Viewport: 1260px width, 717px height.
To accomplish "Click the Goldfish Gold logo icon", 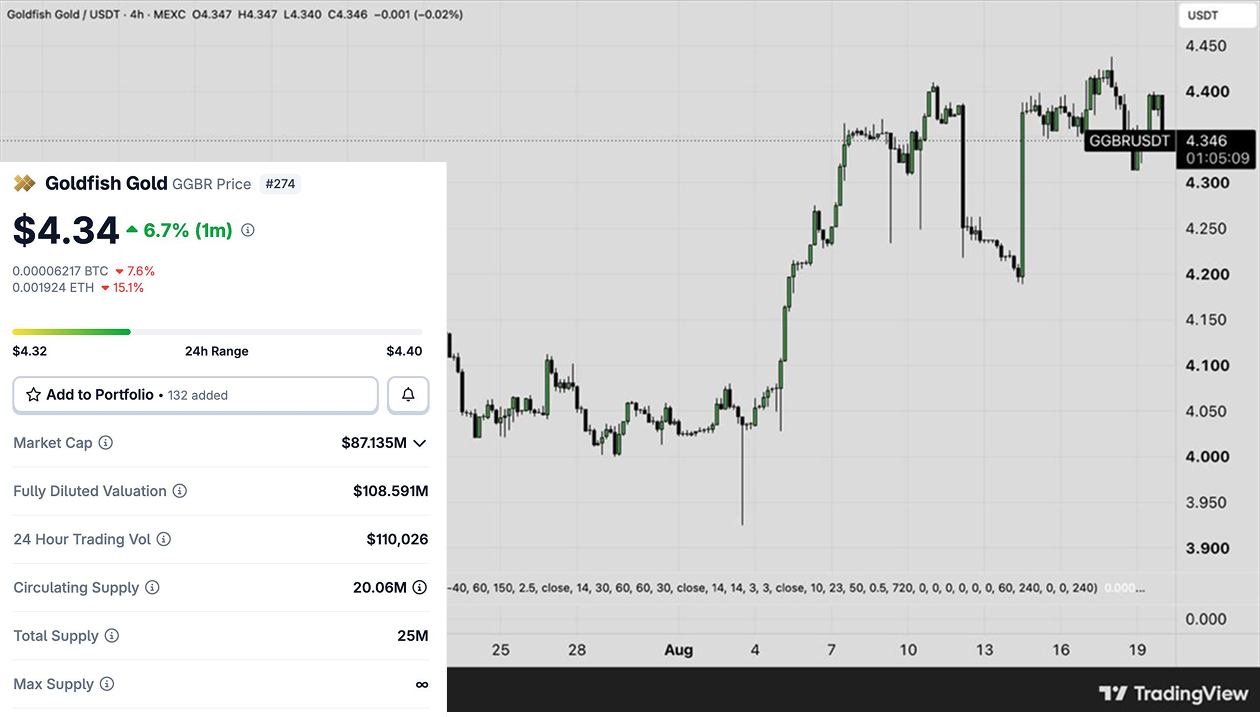I will (24, 184).
